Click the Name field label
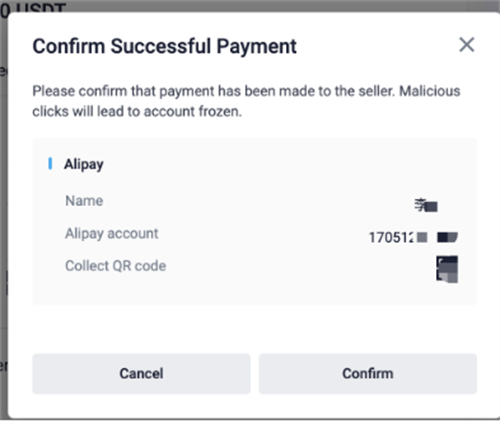 tap(84, 201)
